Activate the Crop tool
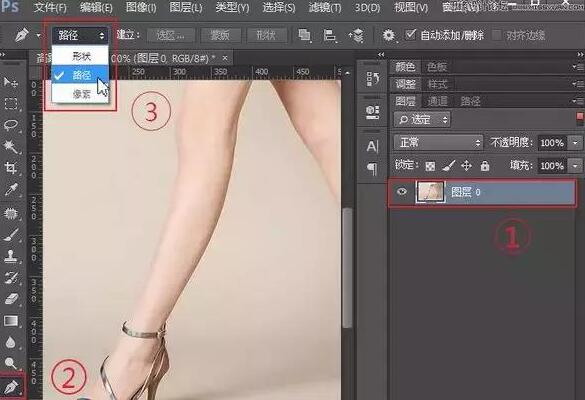 [11, 168]
